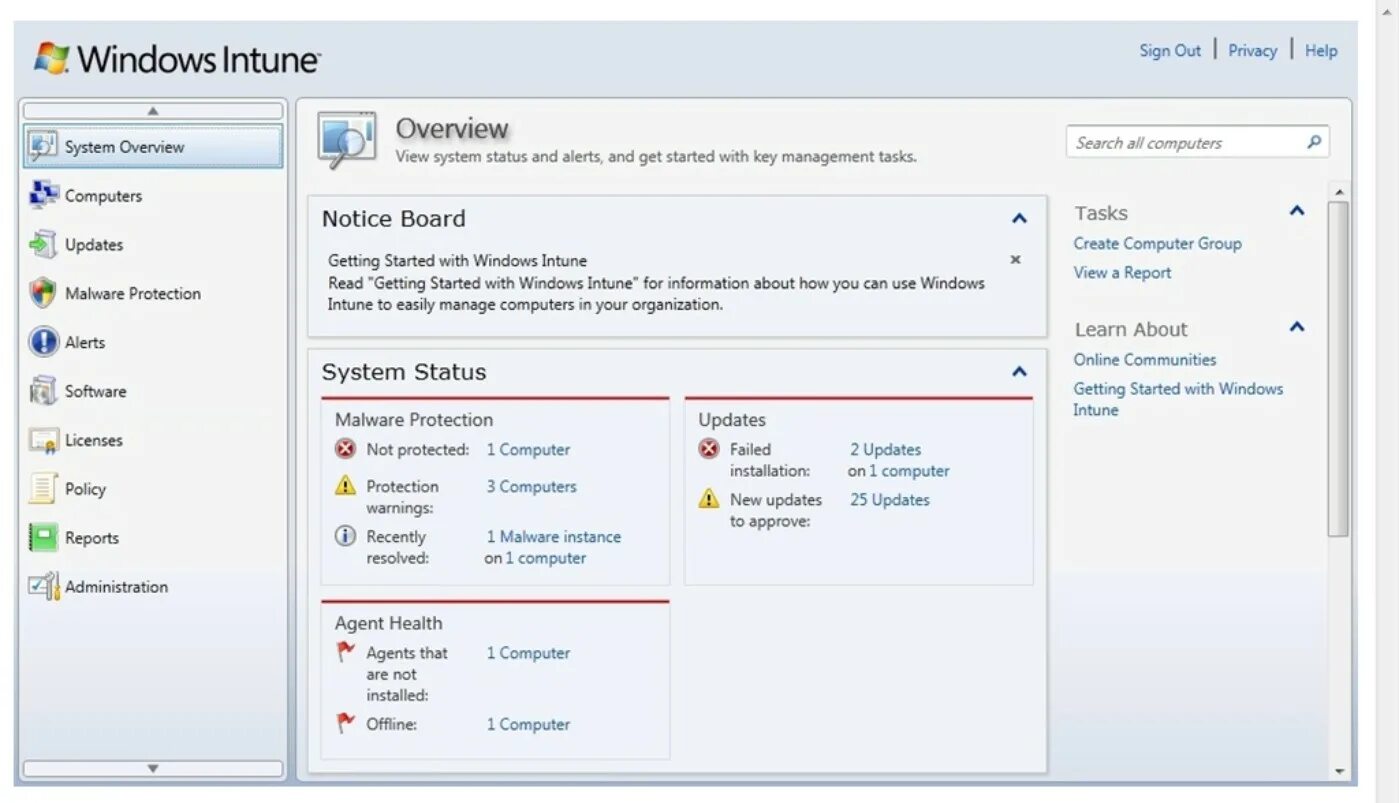Open the Computers workspace

click(153, 196)
